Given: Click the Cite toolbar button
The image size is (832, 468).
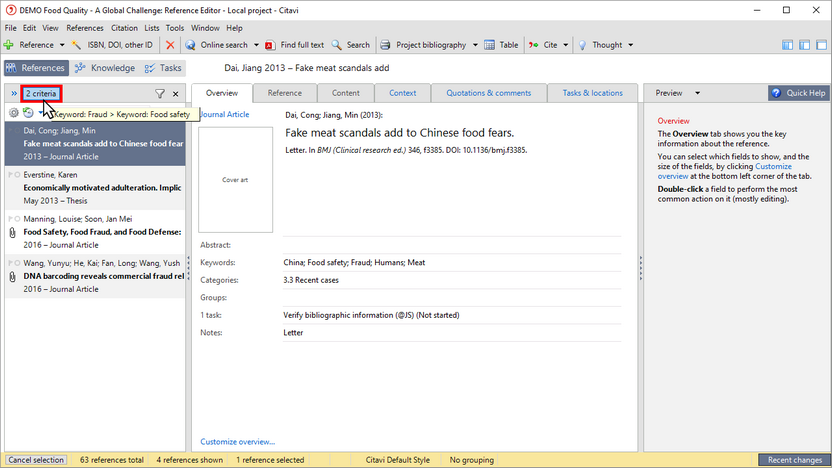Looking at the screenshot, I should (543, 45).
